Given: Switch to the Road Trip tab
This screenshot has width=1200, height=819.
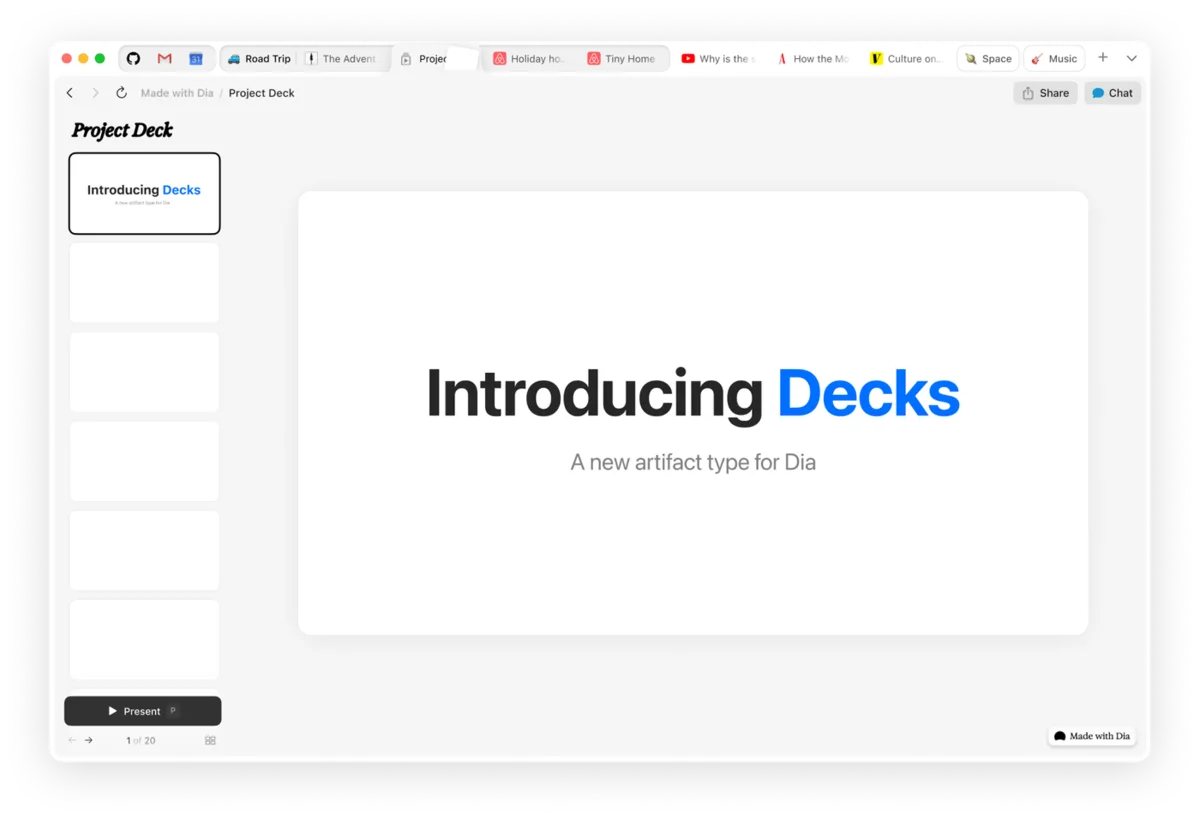Looking at the screenshot, I should click(259, 59).
